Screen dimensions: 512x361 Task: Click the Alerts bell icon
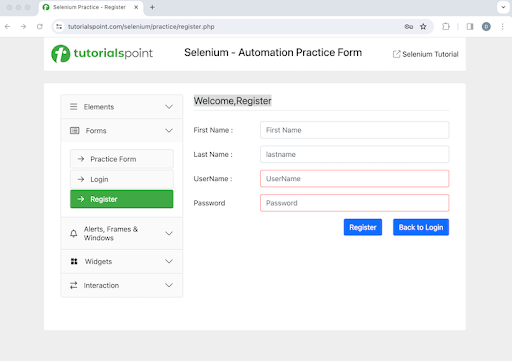(74, 233)
